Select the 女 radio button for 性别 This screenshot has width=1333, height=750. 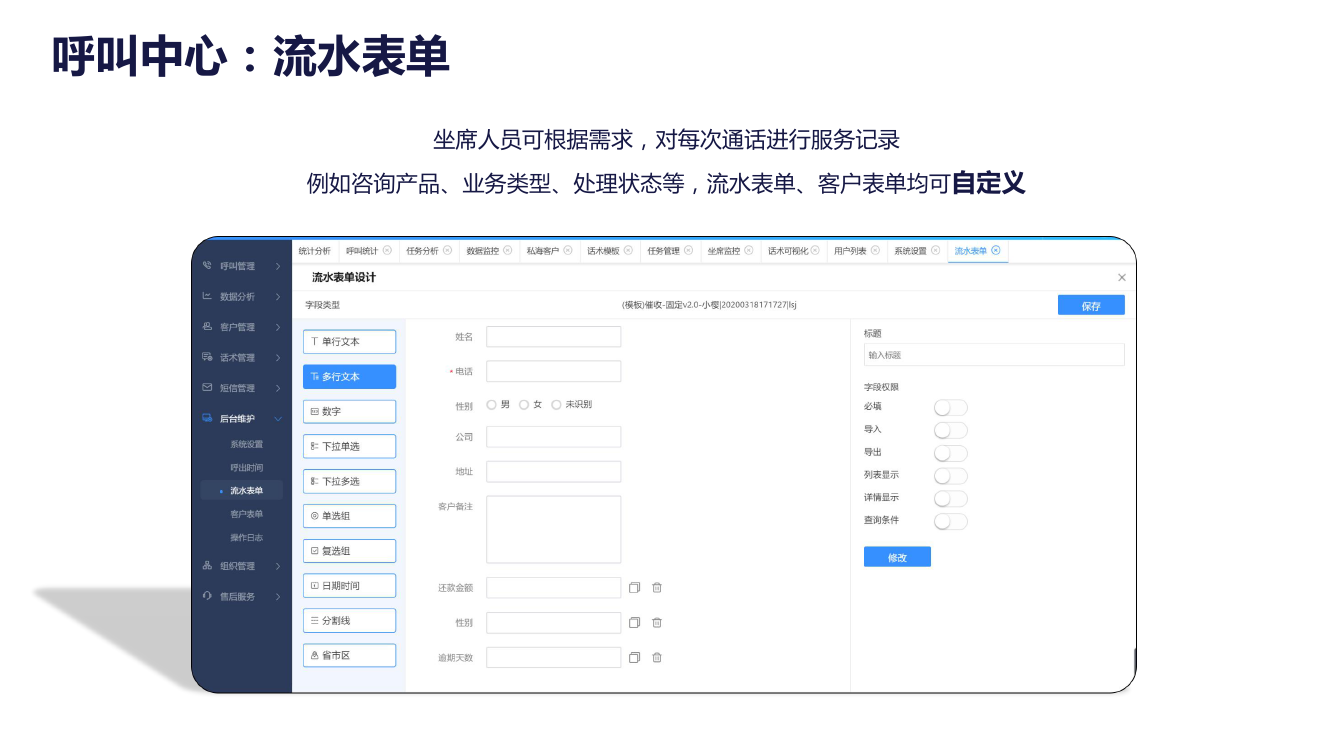pyautogui.click(x=524, y=405)
